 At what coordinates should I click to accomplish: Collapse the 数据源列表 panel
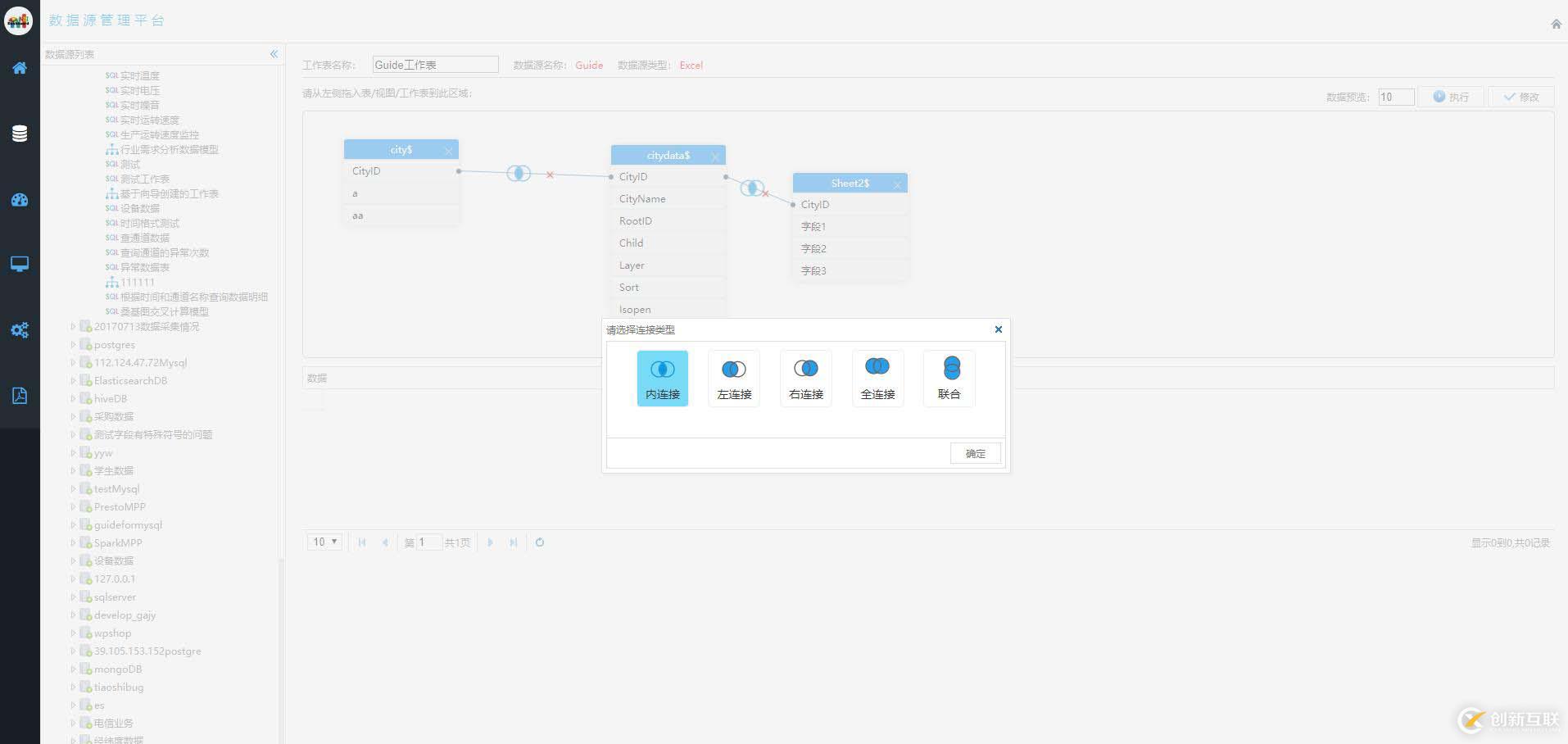274,54
